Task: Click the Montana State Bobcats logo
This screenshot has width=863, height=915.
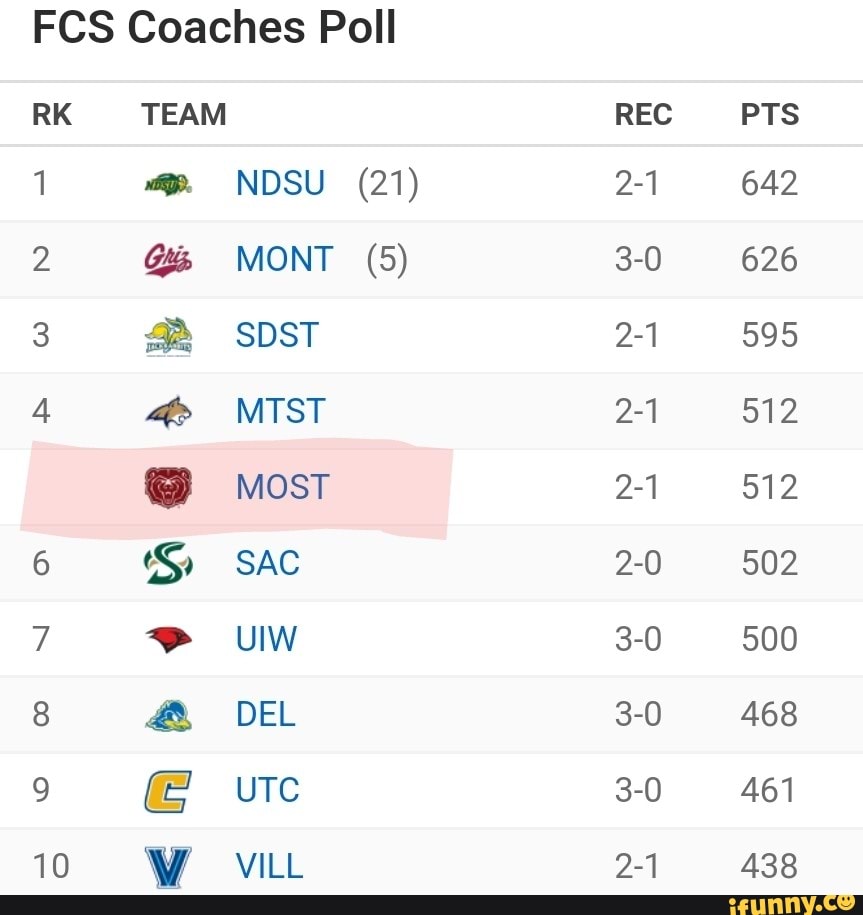Action: click(x=168, y=411)
